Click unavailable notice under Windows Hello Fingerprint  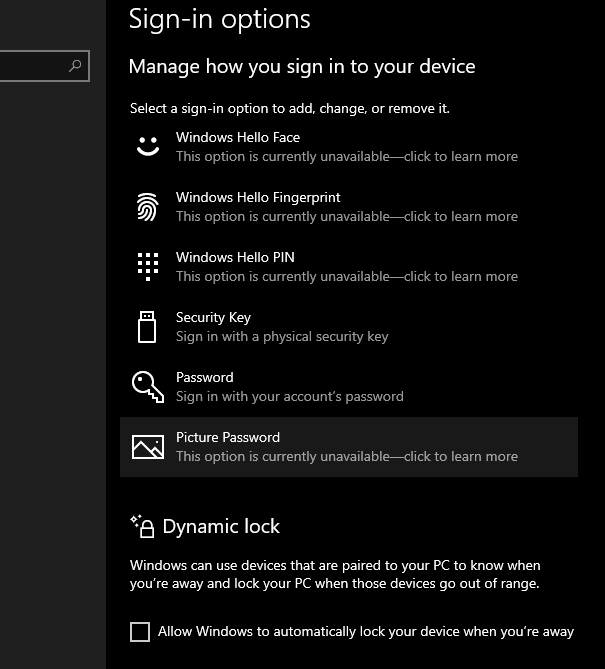pyautogui.click(x=347, y=217)
